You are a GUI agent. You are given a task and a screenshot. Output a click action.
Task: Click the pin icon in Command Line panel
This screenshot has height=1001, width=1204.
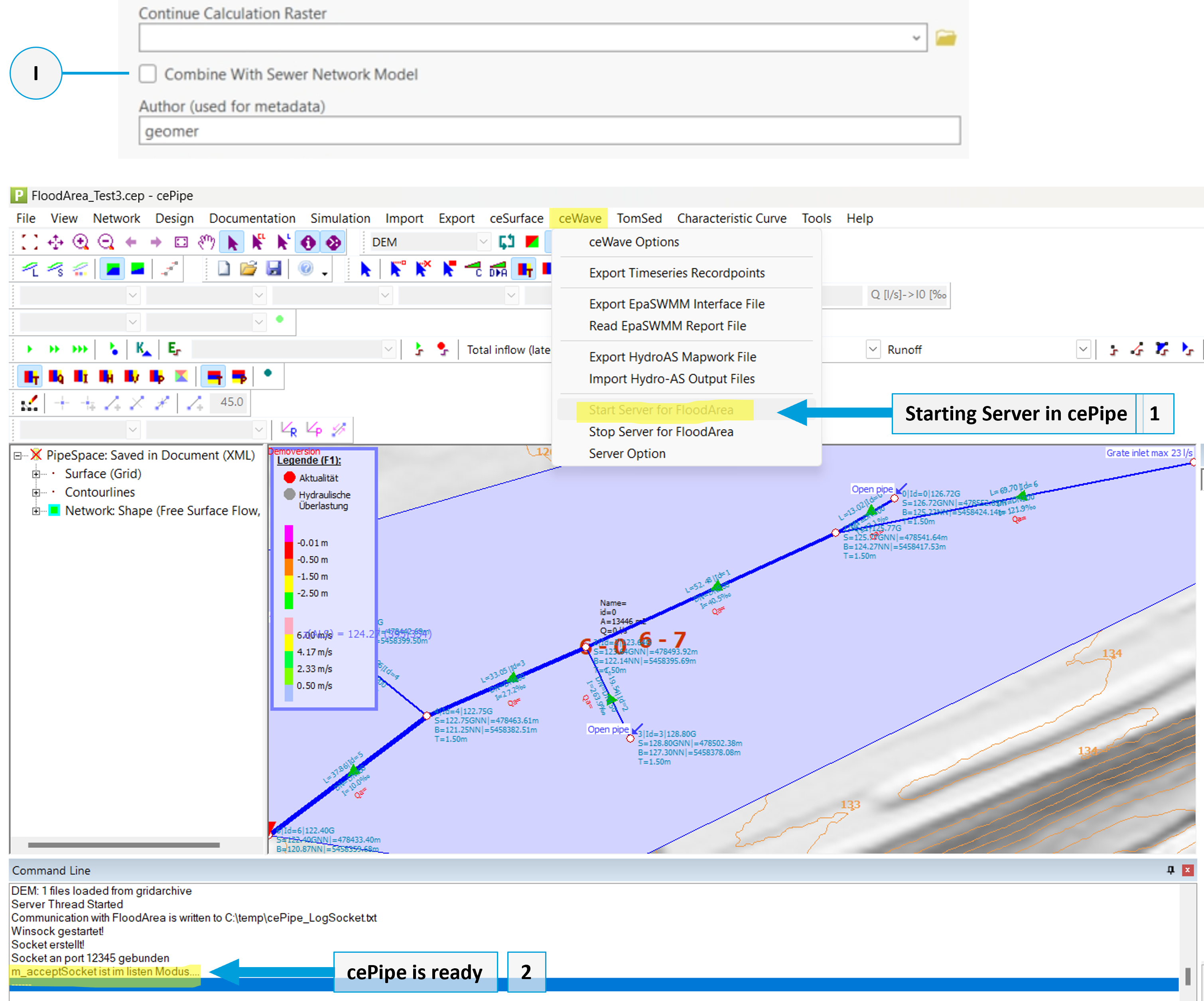(1171, 870)
